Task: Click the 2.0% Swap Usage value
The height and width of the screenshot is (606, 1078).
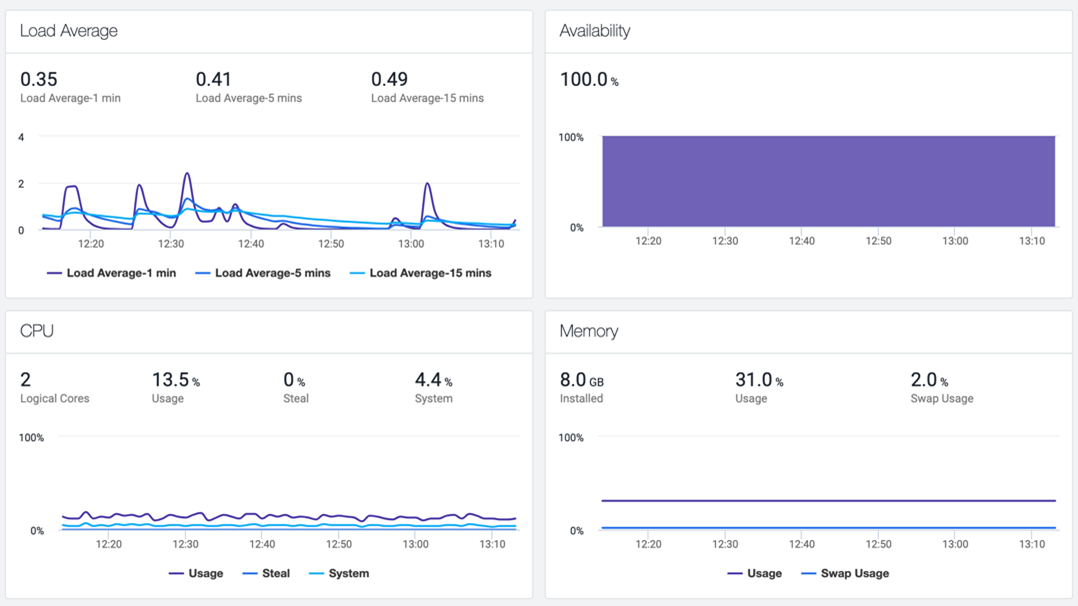Action: tap(930, 380)
